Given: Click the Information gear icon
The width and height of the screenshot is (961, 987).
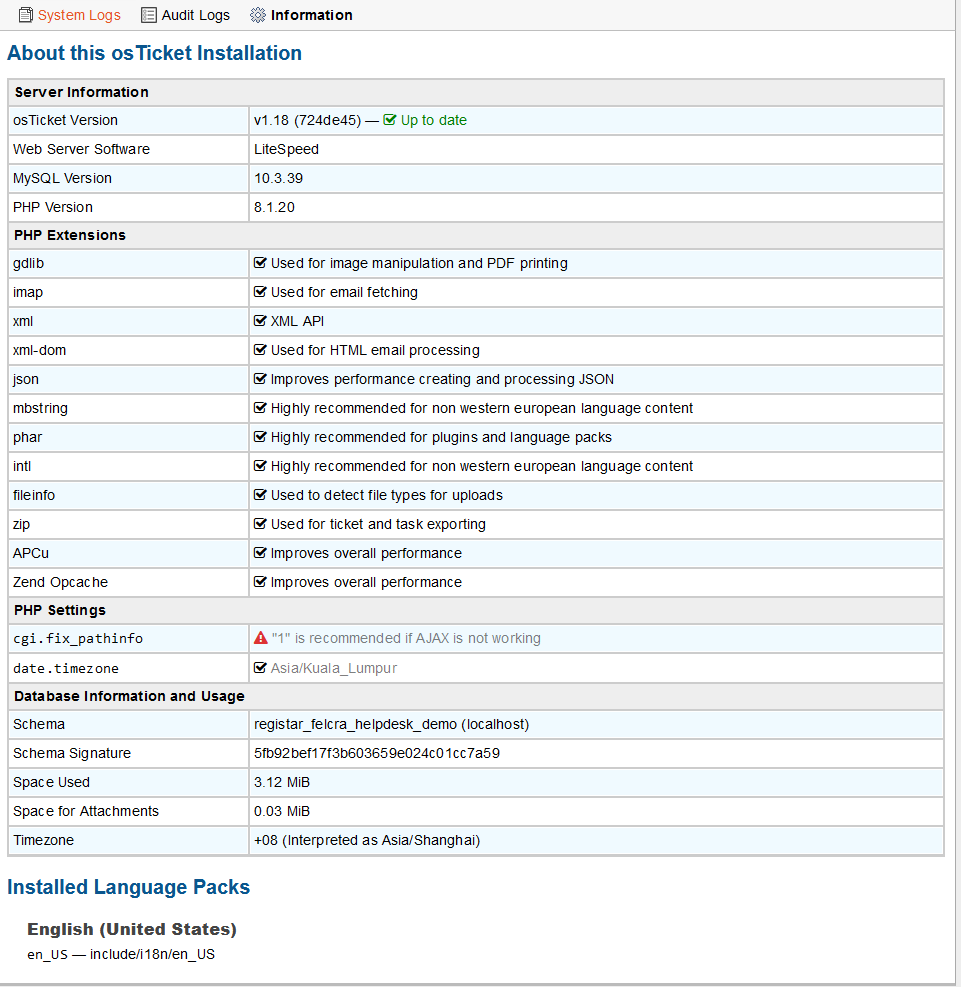Looking at the screenshot, I should tap(257, 15).
